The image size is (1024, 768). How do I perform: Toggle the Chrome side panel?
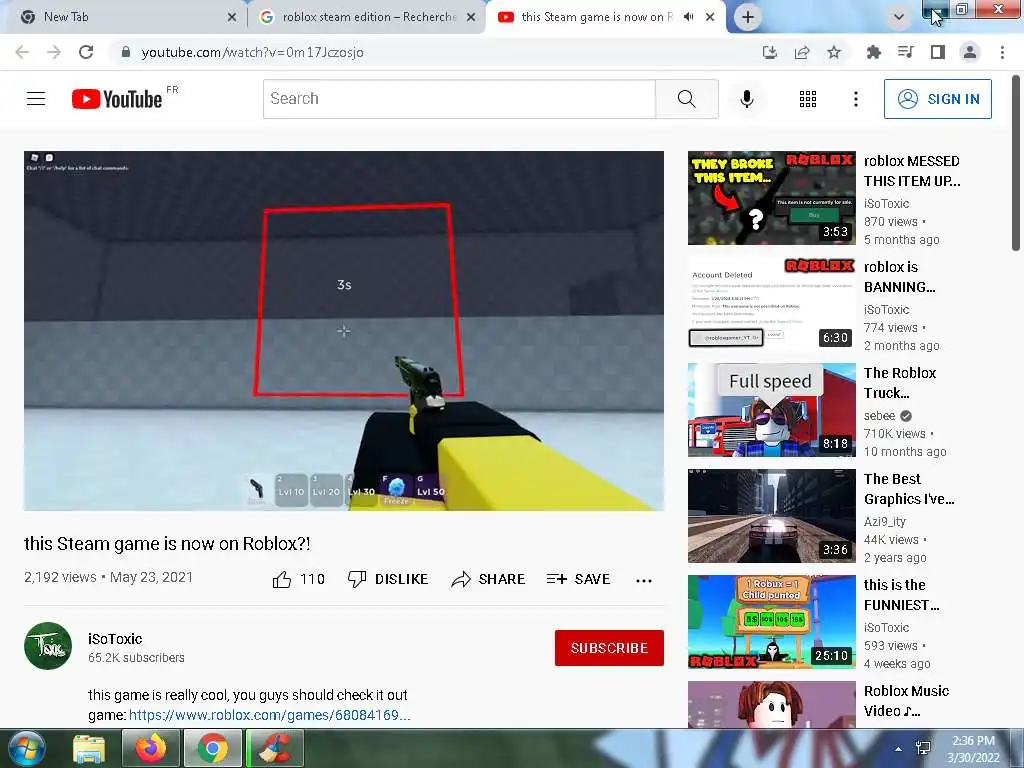938,52
